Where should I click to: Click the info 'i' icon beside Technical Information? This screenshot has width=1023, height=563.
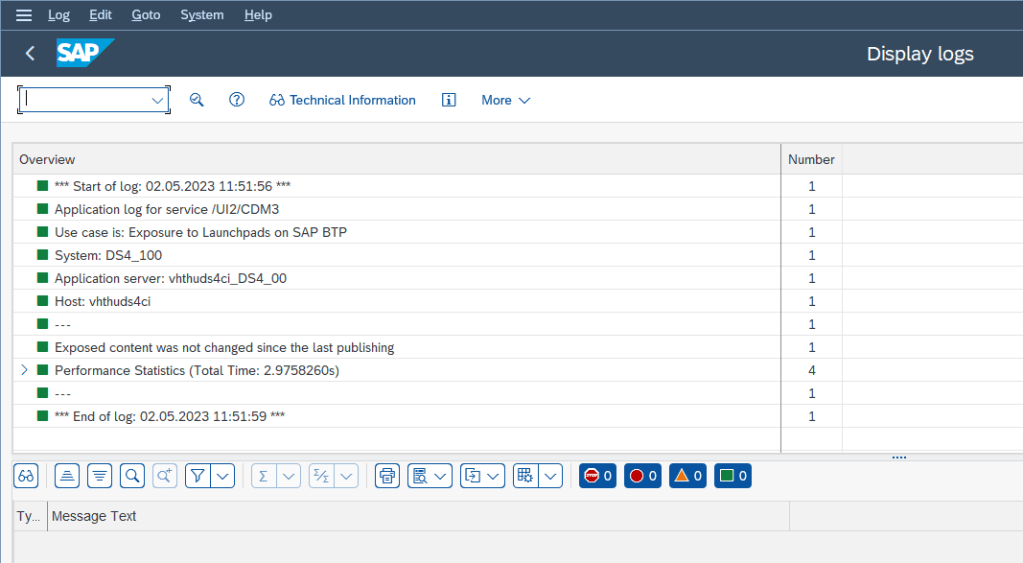(x=449, y=100)
